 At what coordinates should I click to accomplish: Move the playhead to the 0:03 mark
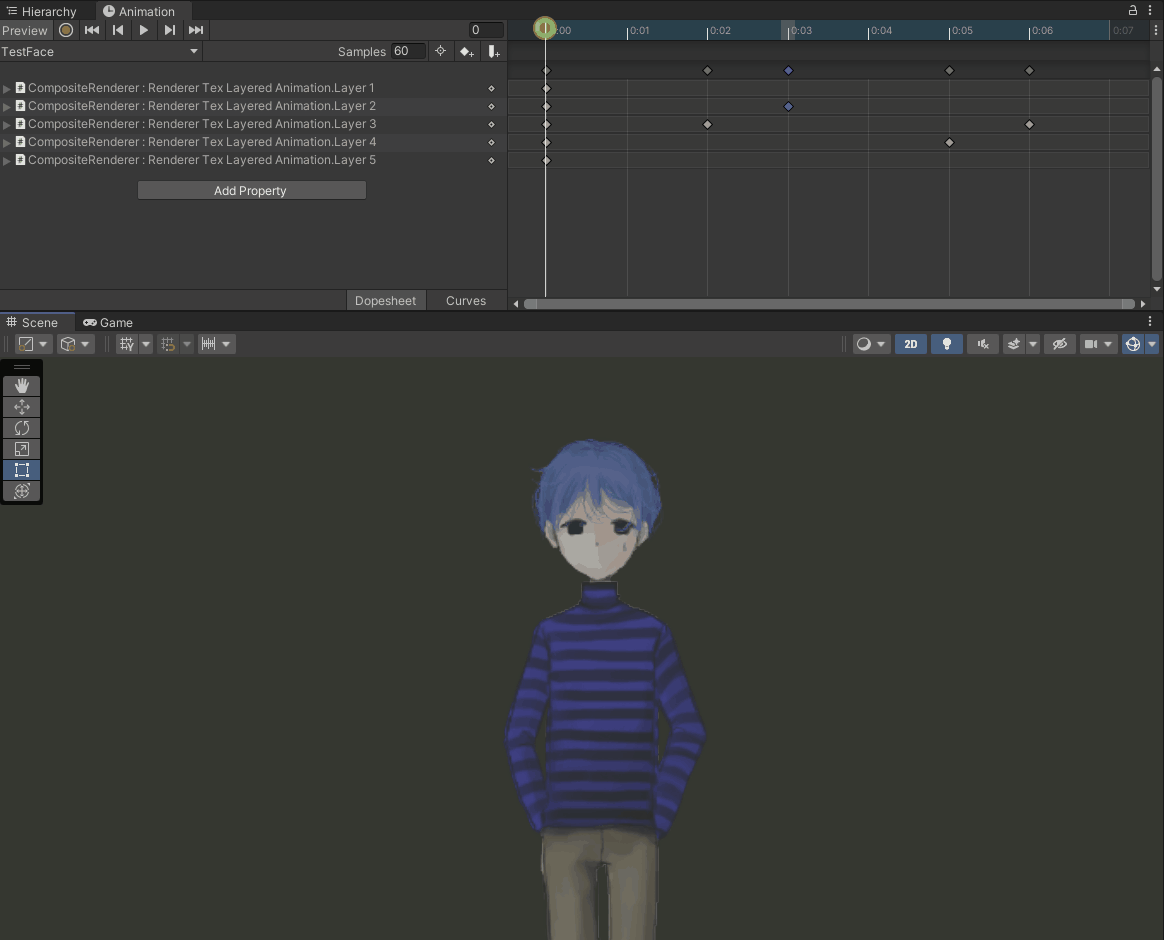(x=790, y=29)
